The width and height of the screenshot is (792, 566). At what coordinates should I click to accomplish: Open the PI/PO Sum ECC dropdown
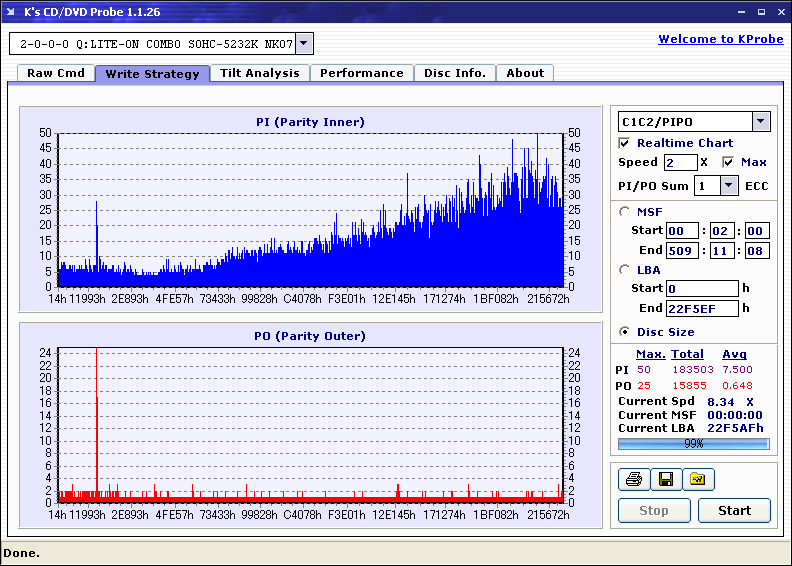tap(729, 186)
